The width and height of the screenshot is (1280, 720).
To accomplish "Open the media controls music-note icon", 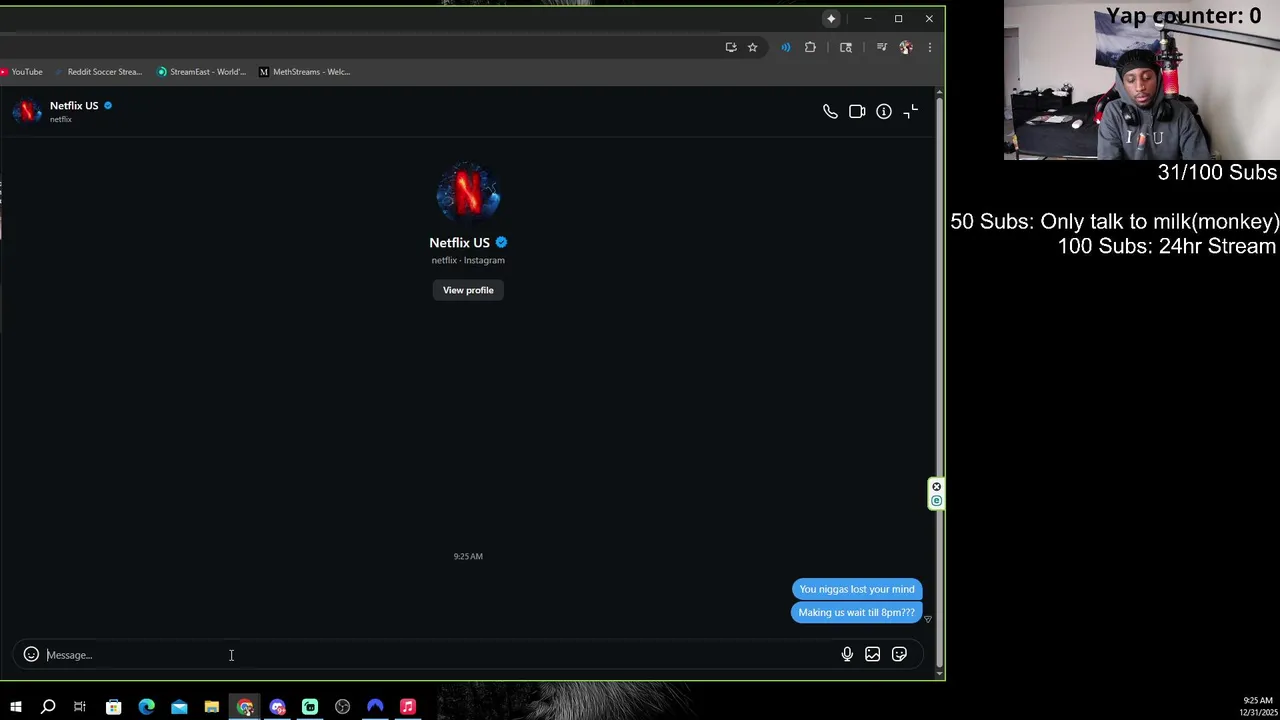I will click(881, 47).
